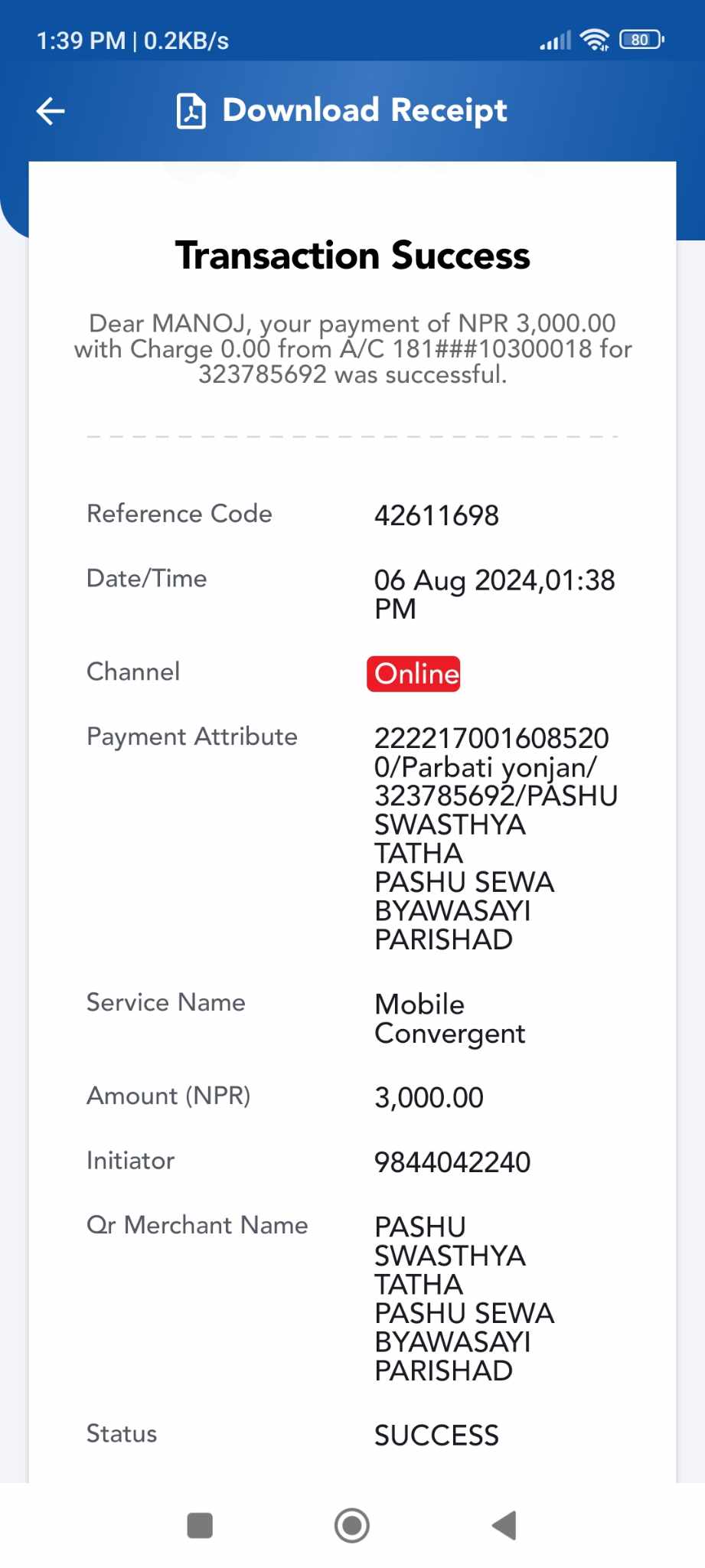Tap the Date/Time value 06 Aug 2024
Viewport: 705px width, 1568px height.
coord(494,595)
